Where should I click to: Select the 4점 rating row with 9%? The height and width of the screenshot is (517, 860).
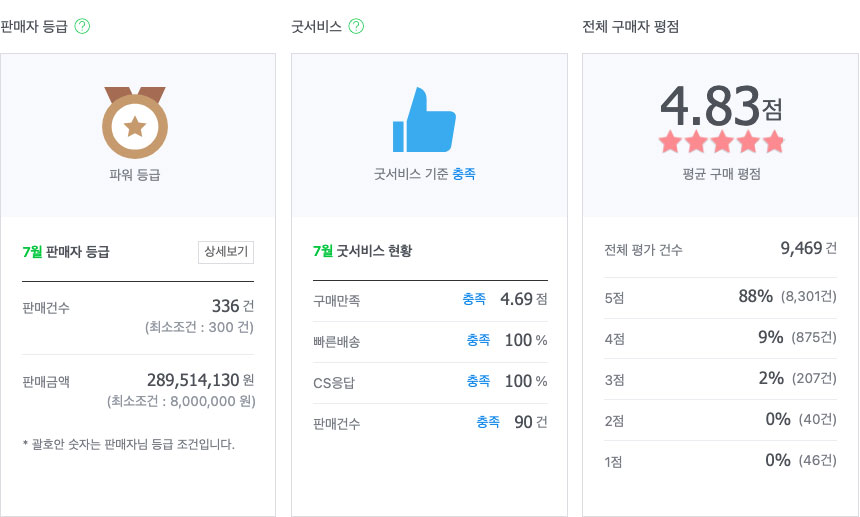721,337
